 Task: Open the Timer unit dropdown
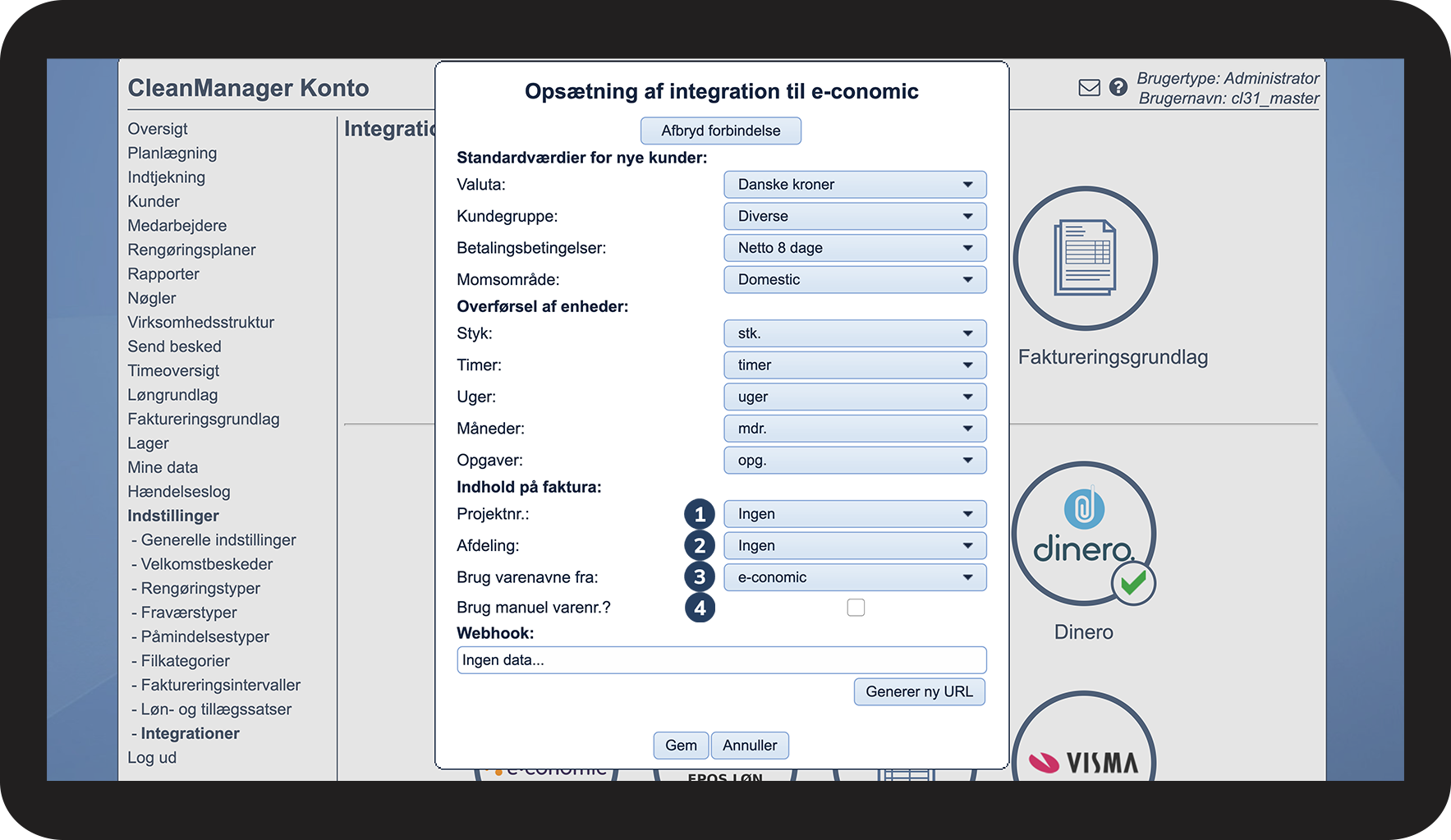pyautogui.click(x=855, y=365)
